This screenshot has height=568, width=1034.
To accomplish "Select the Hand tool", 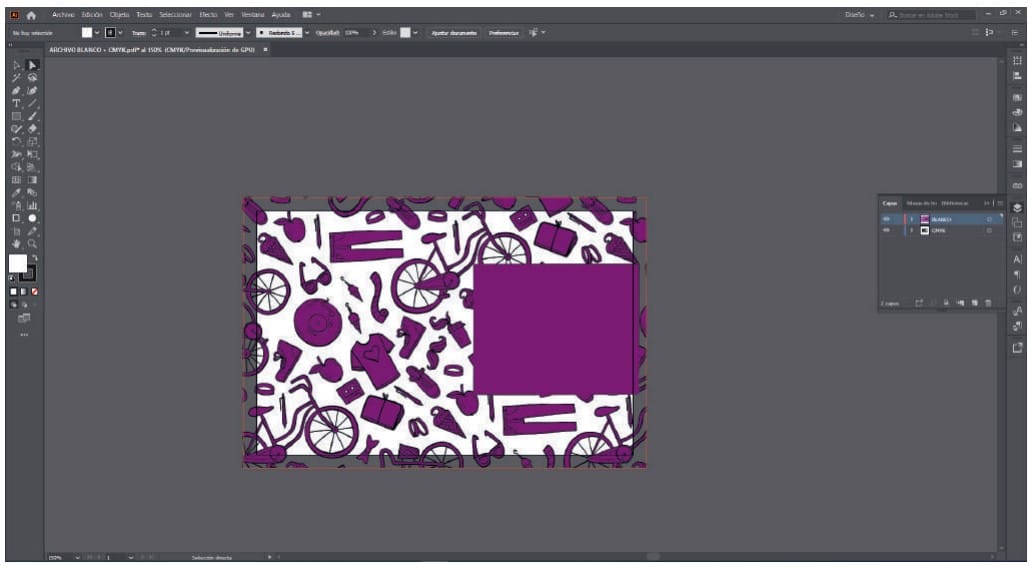I will pos(16,243).
